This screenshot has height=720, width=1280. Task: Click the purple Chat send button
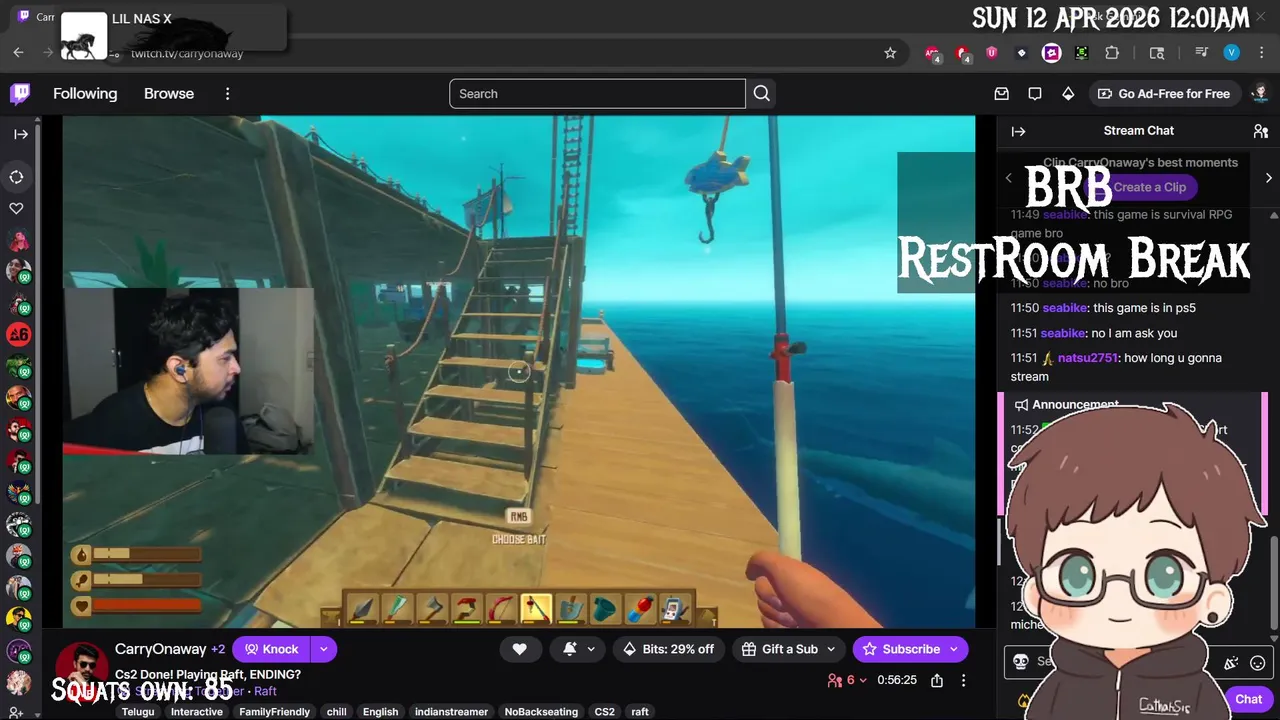[1248, 699]
